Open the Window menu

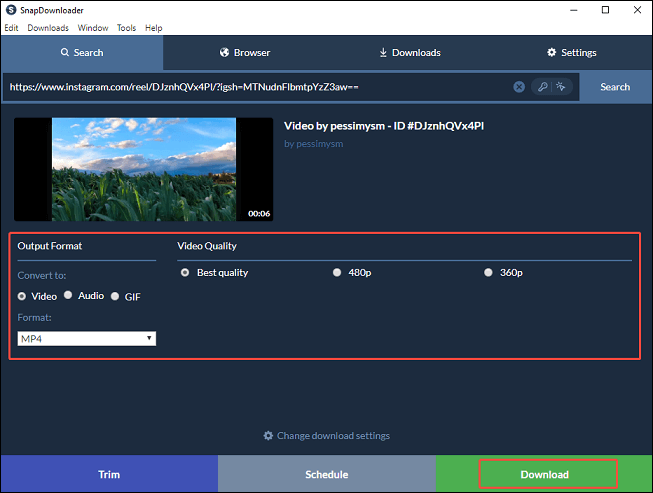(x=93, y=28)
